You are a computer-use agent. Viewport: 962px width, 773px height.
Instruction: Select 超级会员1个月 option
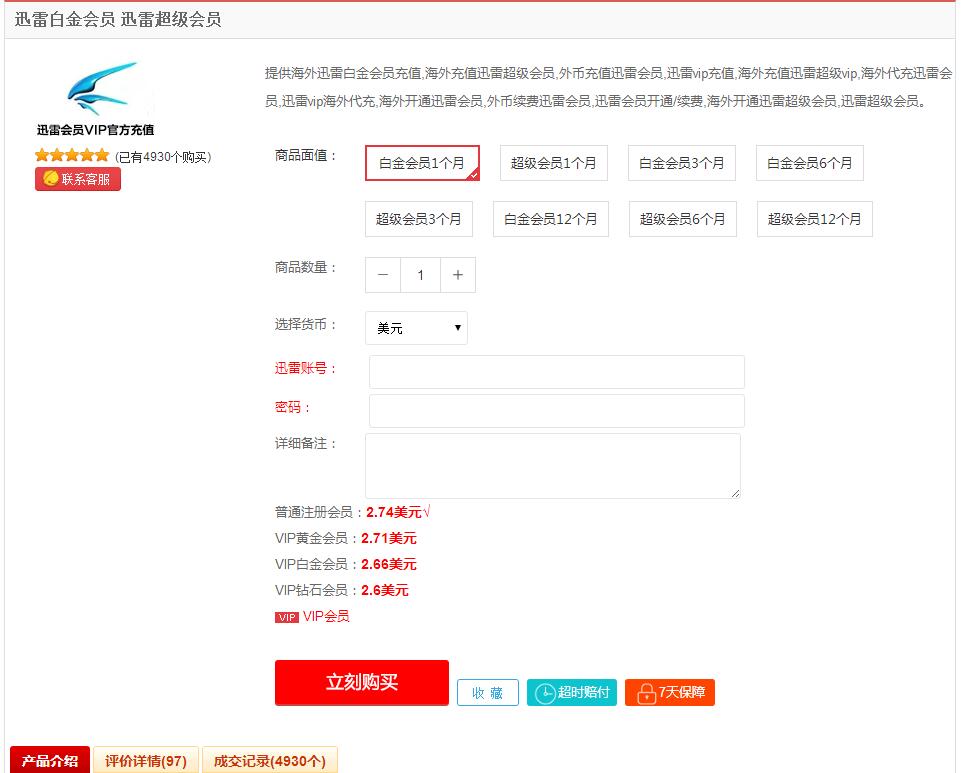click(x=553, y=163)
